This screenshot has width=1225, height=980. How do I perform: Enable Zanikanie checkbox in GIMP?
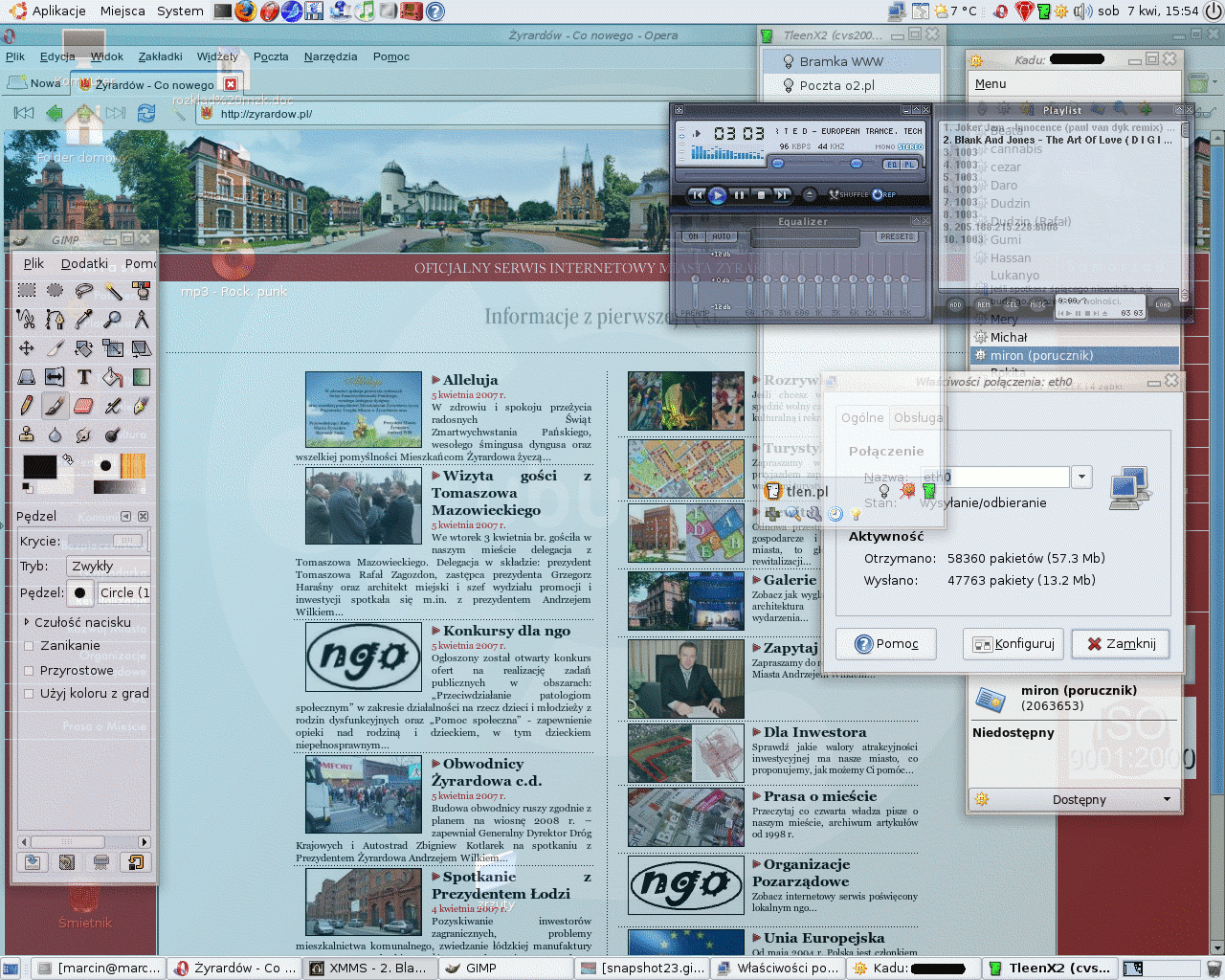coord(29,646)
